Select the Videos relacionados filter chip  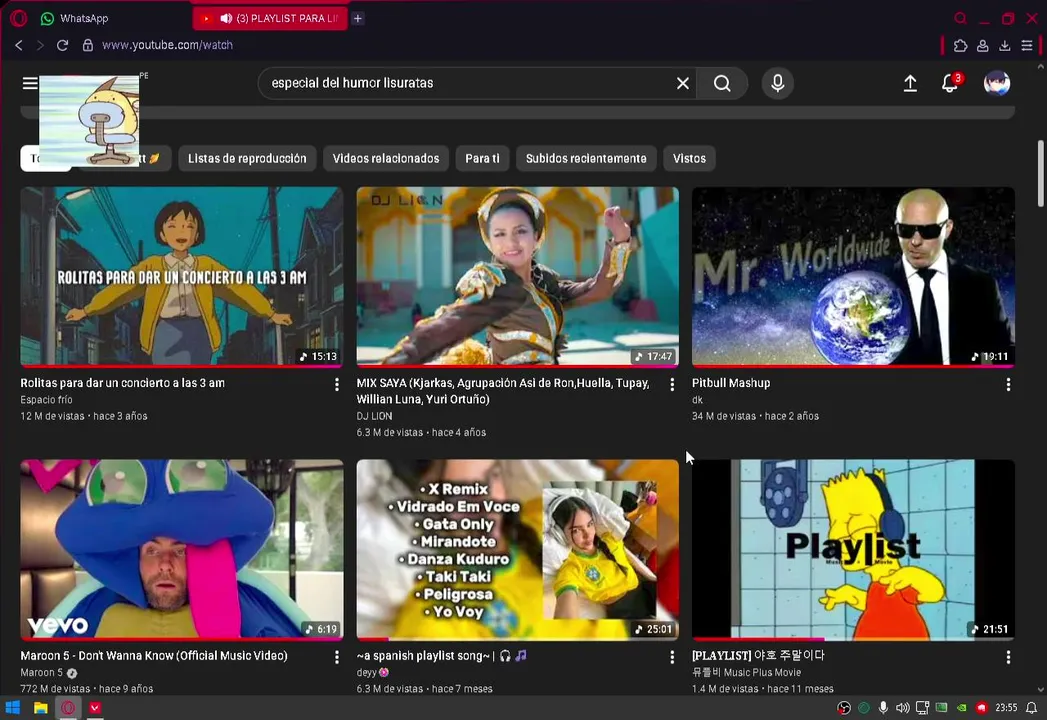click(386, 158)
